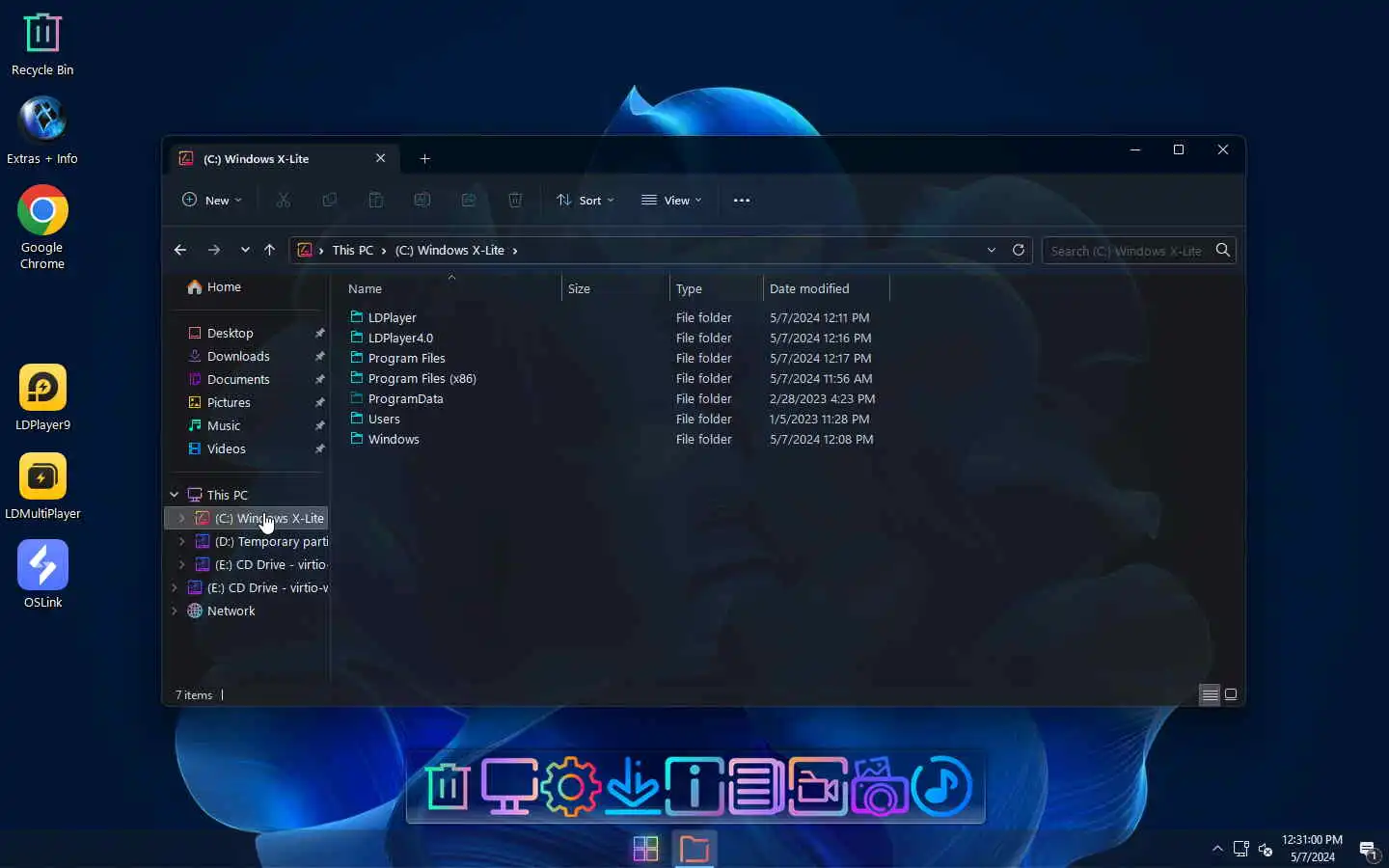
Task: Open the See more ellipsis menu
Action: [x=742, y=200]
